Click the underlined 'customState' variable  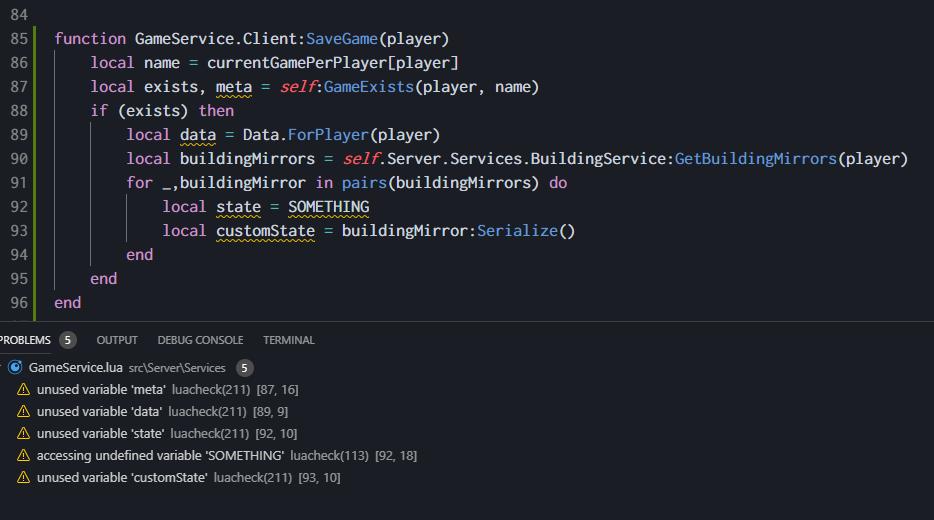tap(266, 231)
